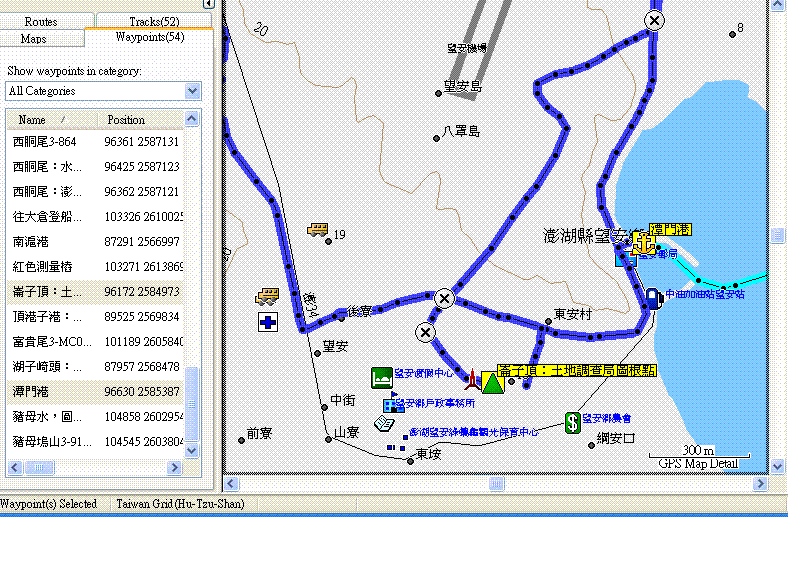Click the post office icon below anchor
The height and width of the screenshot is (570, 800).
[626, 258]
